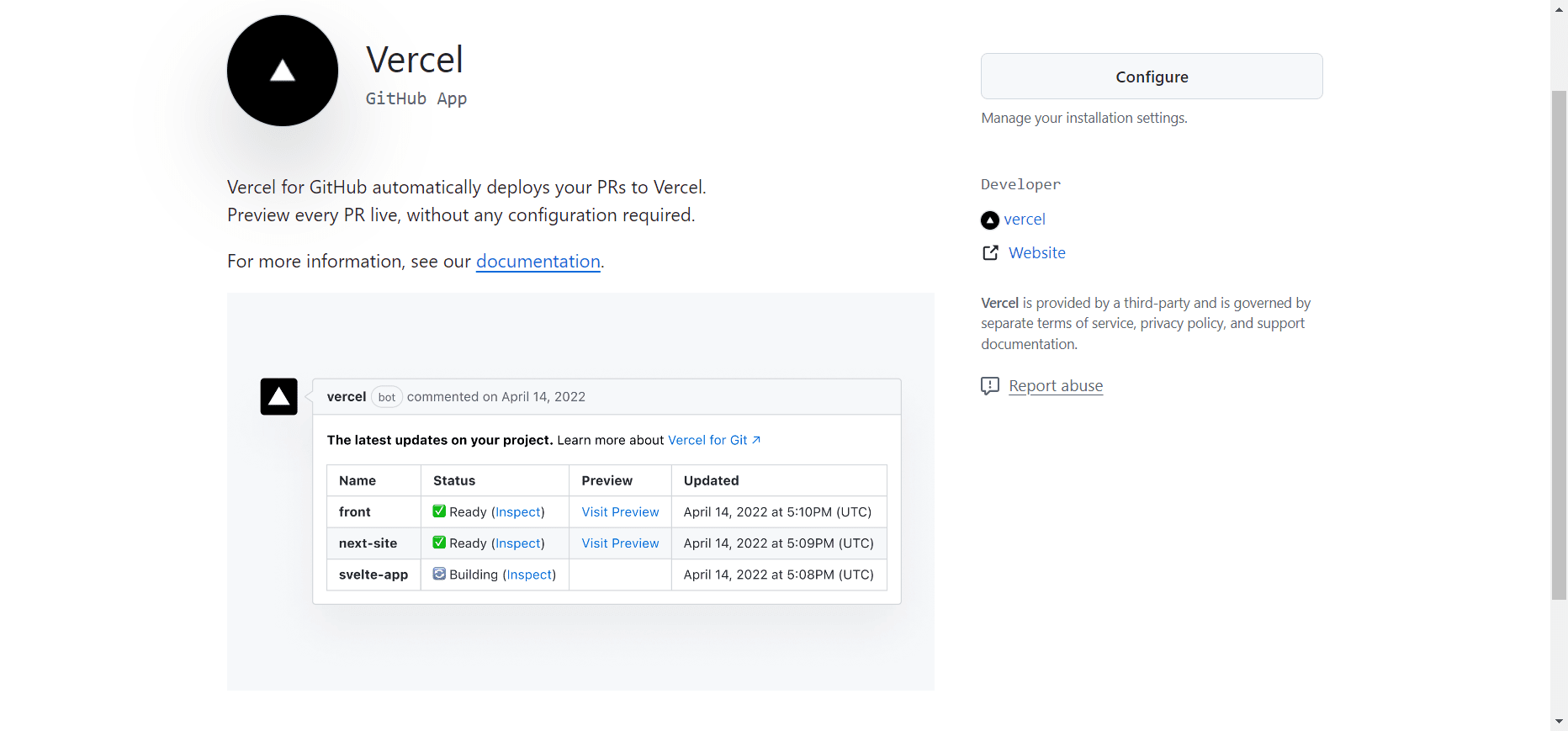The height and width of the screenshot is (731, 1568).
Task: Click Inspect link in the front row
Action: 518,512
